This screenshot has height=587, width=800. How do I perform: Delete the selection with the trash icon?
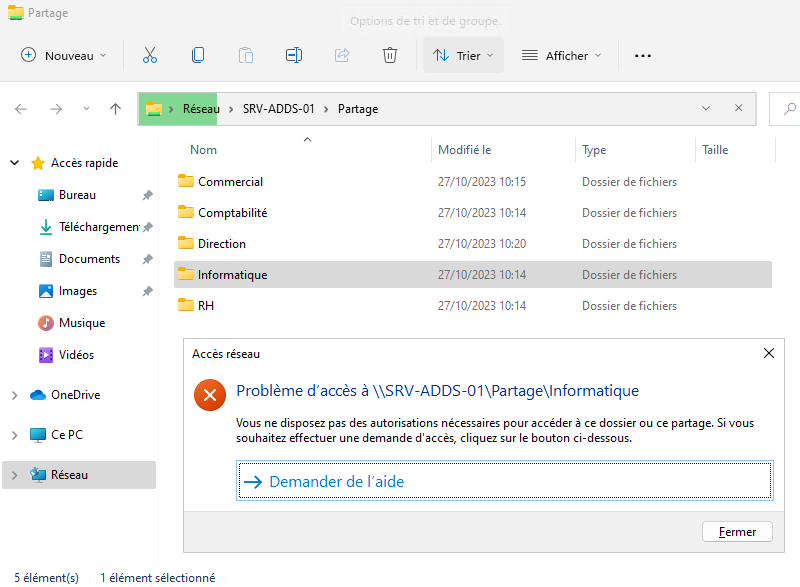[x=390, y=55]
